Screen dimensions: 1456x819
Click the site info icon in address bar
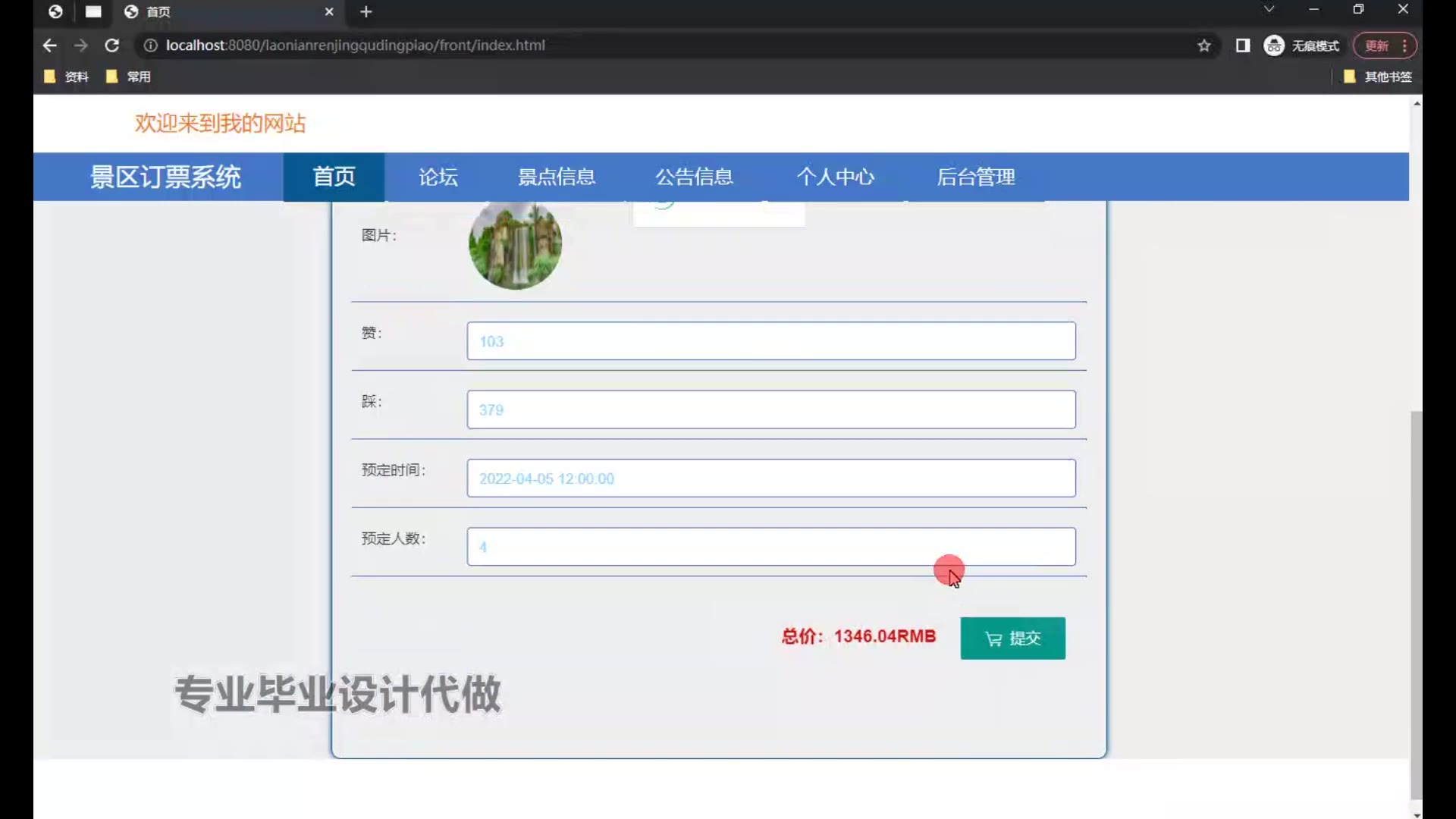(150, 45)
